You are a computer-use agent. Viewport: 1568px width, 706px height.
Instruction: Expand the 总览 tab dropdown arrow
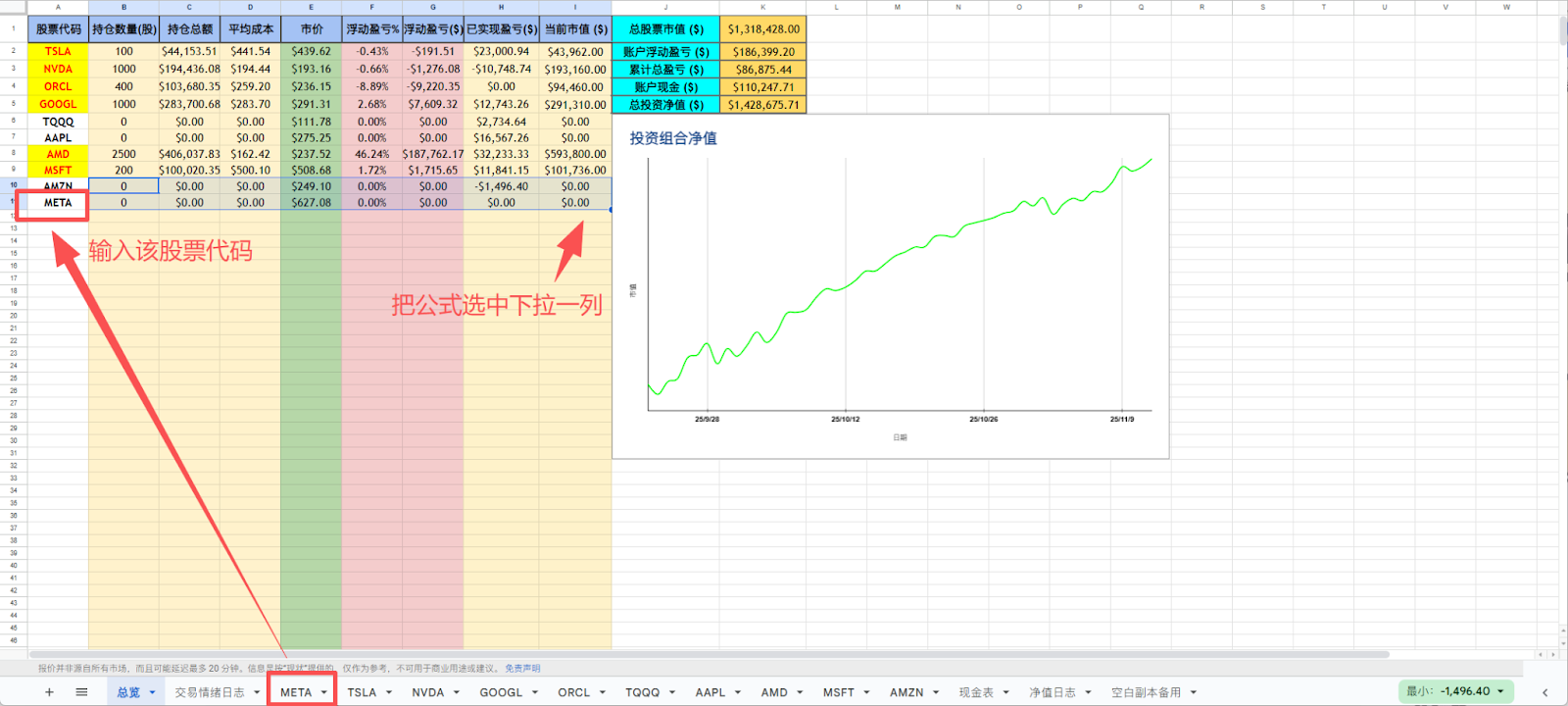click(152, 692)
